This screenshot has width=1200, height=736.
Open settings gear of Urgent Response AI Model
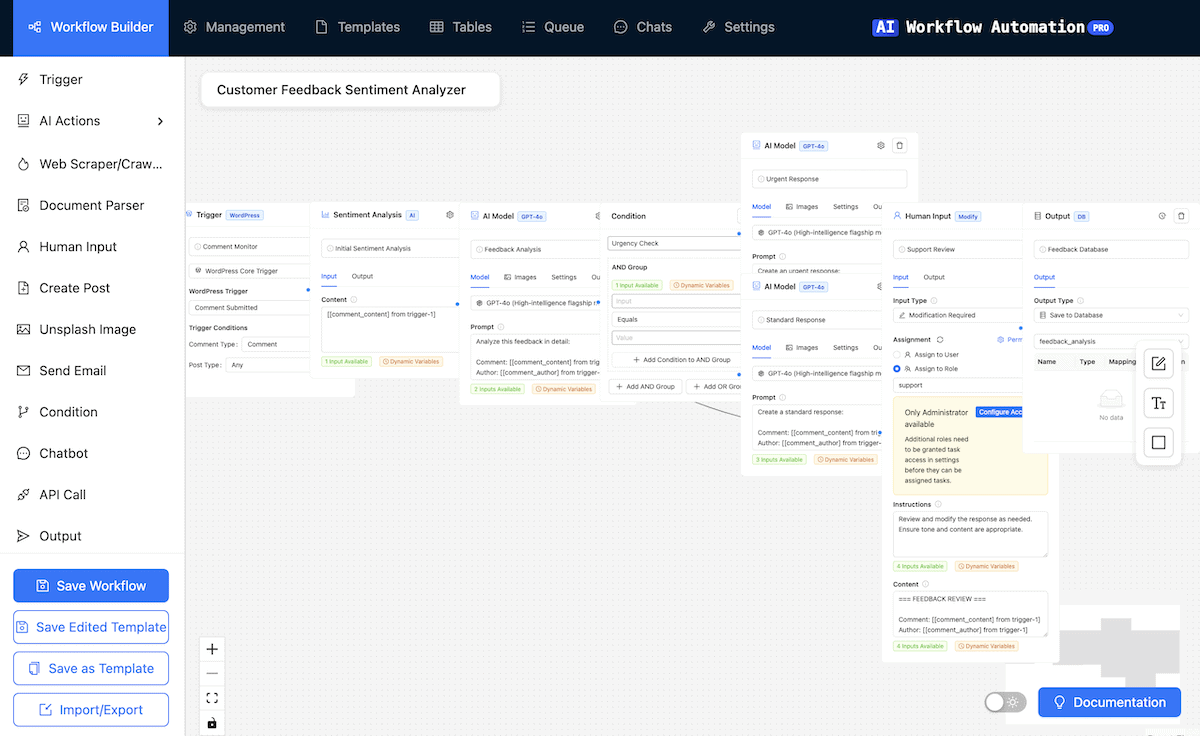[x=881, y=145]
